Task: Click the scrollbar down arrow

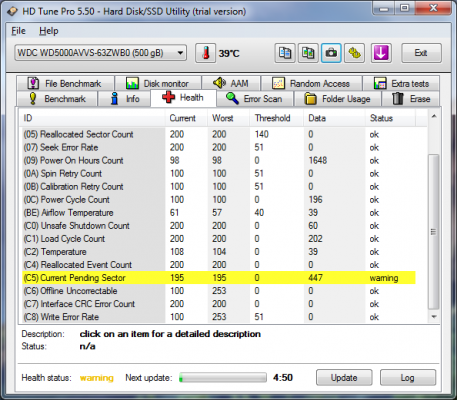Action: tap(434, 317)
